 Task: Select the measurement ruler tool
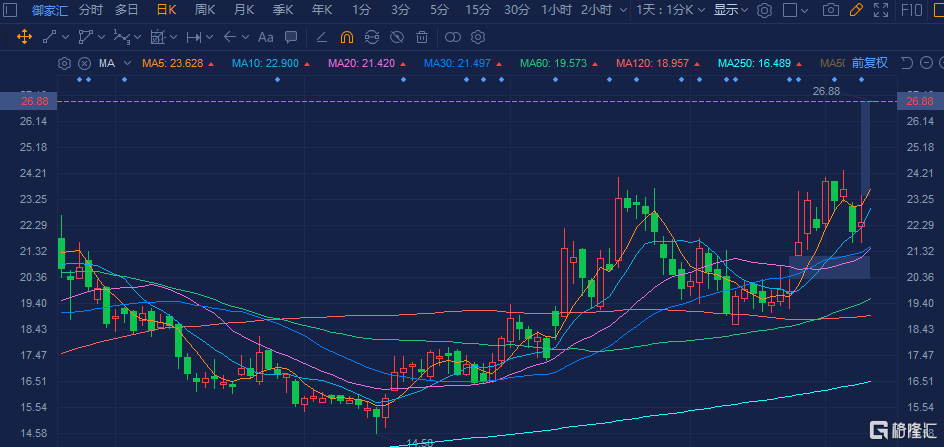tap(158, 37)
